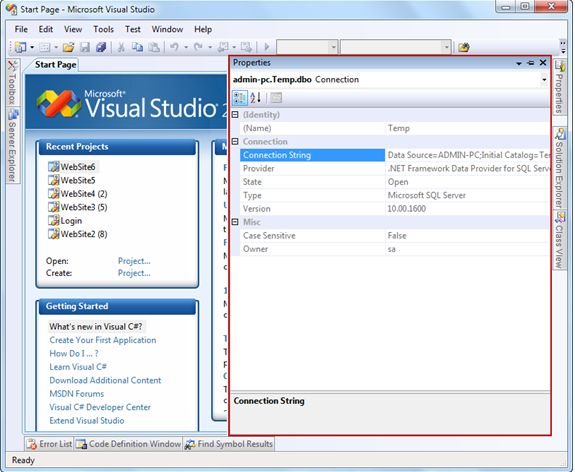Toggle Alphabetical sort in Properties panel
575x472 pixels.
pyautogui.click(x=256, y=98)
